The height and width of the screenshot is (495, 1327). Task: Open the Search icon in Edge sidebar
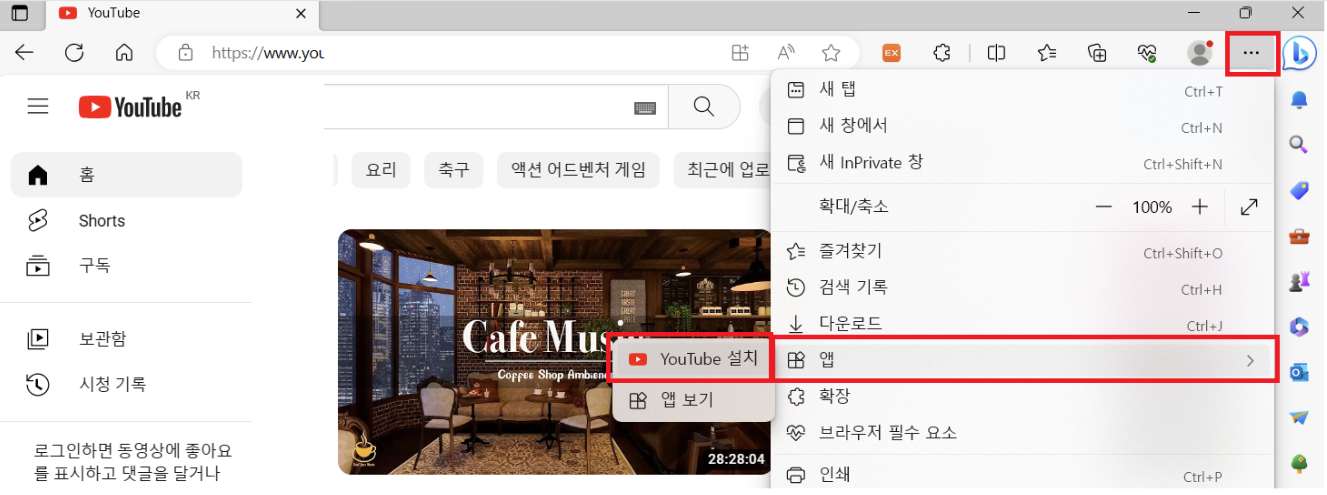[x=1299, y=145]
